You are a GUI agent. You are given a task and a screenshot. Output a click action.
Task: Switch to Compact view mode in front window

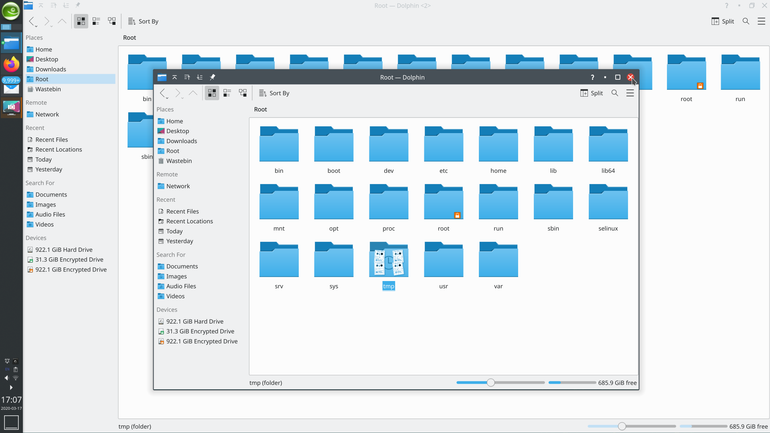tap(227, 93)
